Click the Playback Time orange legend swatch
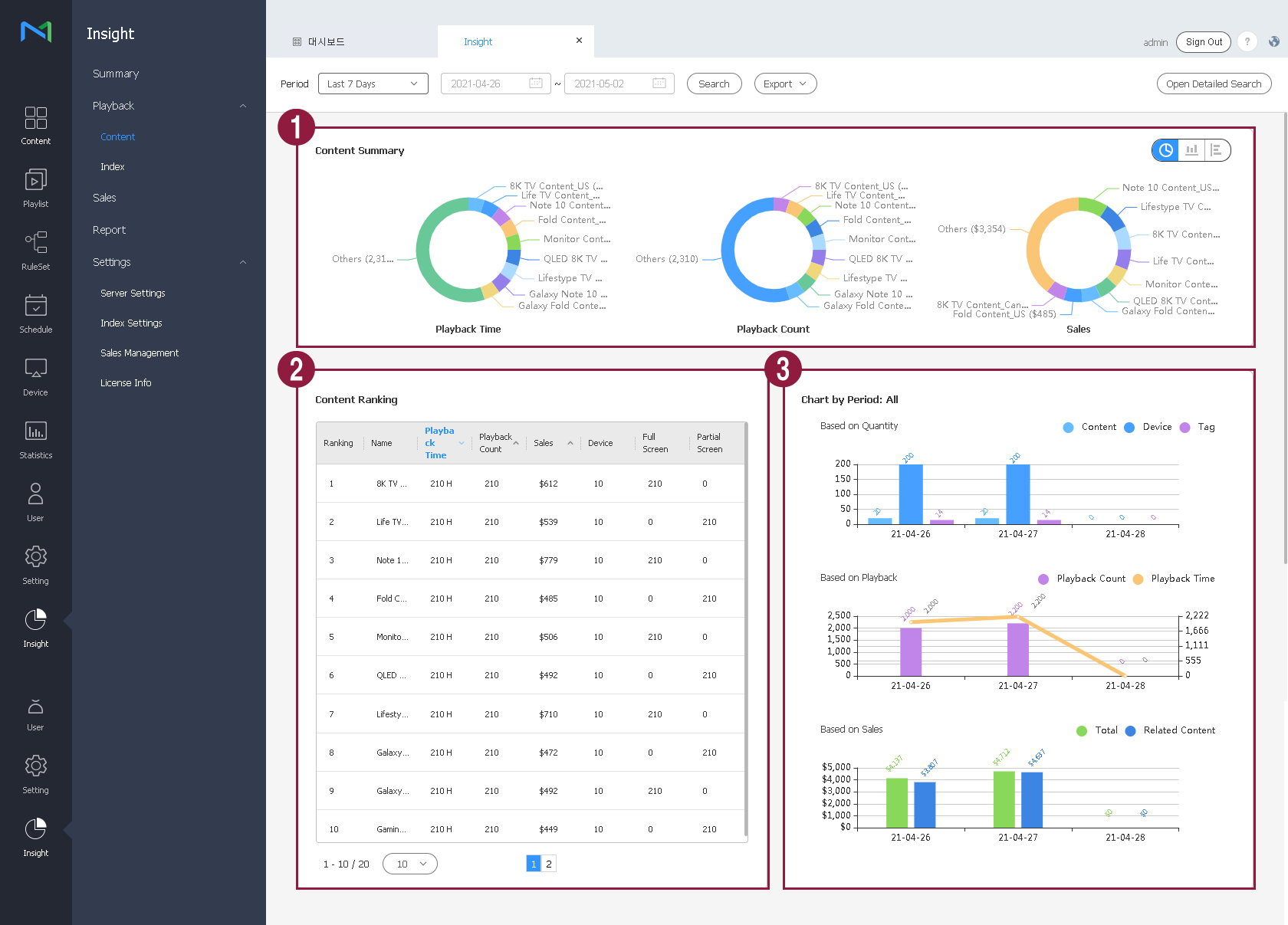1288x925 pixels. click(x=1138, y=579)
